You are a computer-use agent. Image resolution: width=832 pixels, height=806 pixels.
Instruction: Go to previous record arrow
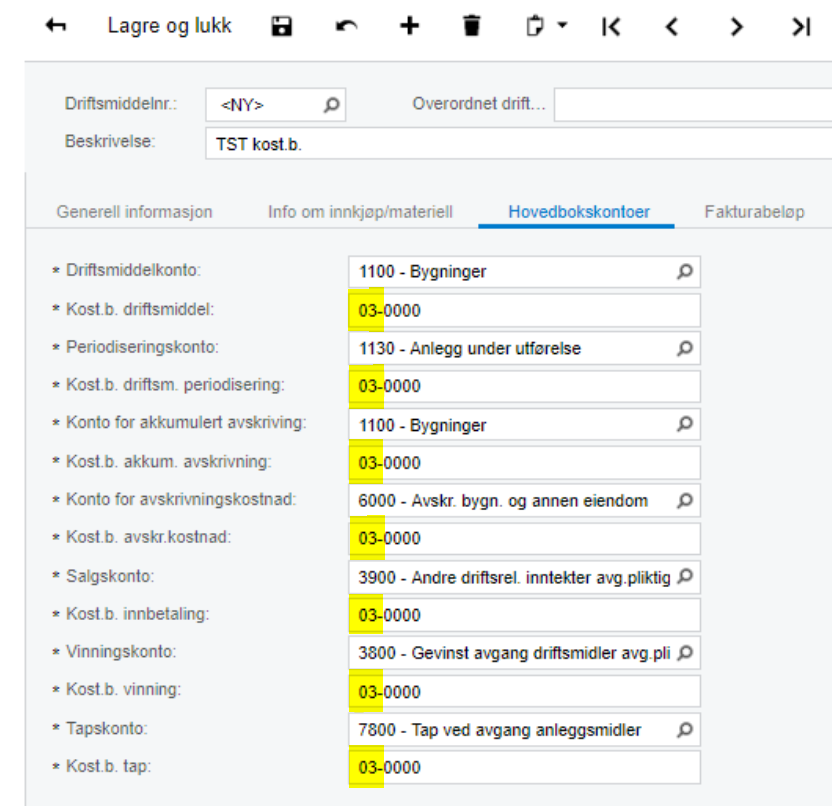point(672,27)
